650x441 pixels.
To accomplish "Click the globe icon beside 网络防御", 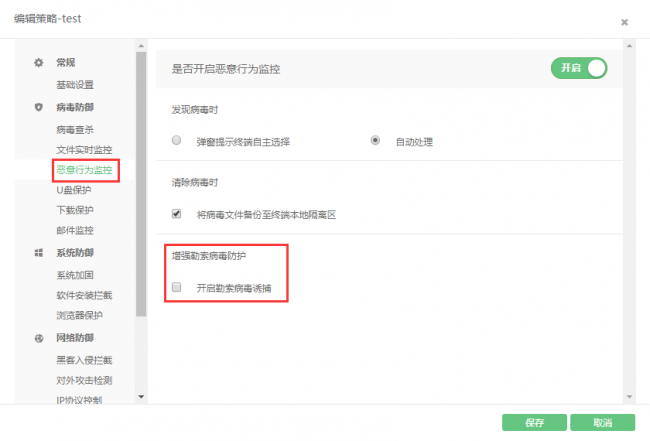I will [39, 338].
